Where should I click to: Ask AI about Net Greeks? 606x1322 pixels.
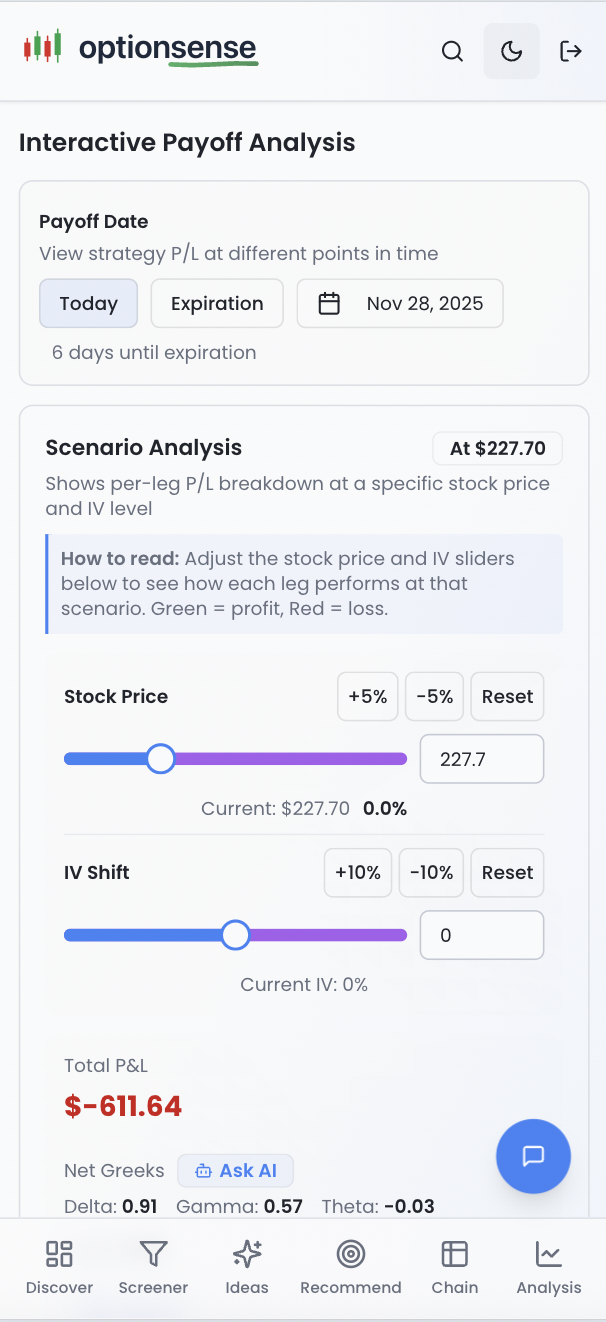[235, 1171]
